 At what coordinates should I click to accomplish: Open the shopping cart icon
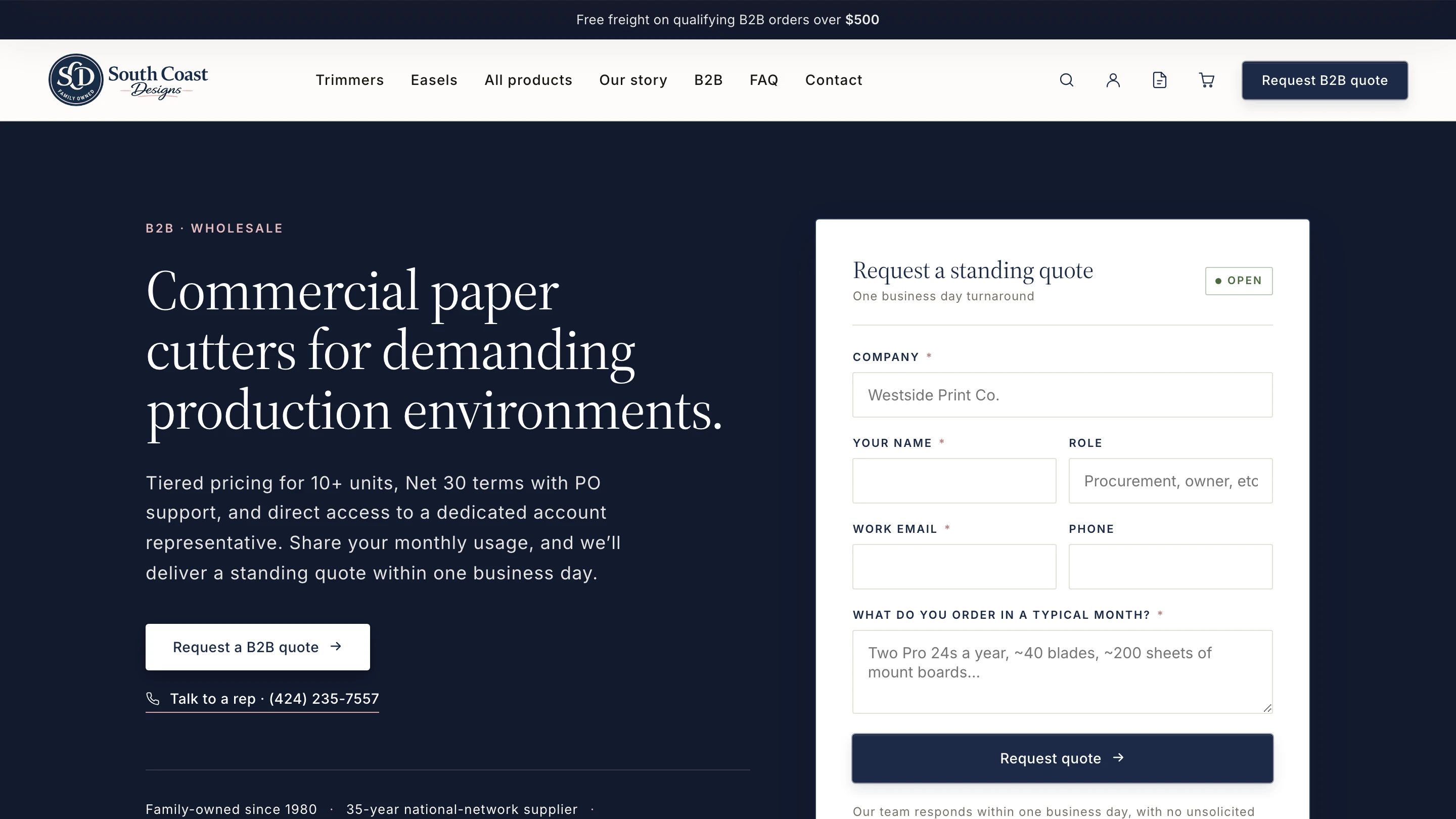[x=1206, y=80]
